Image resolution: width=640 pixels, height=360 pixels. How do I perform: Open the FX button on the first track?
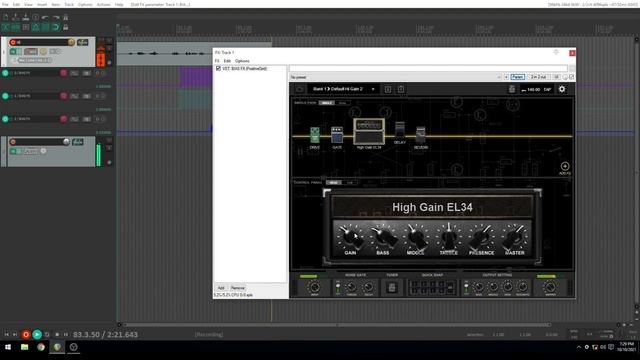[x=83, y=42]
